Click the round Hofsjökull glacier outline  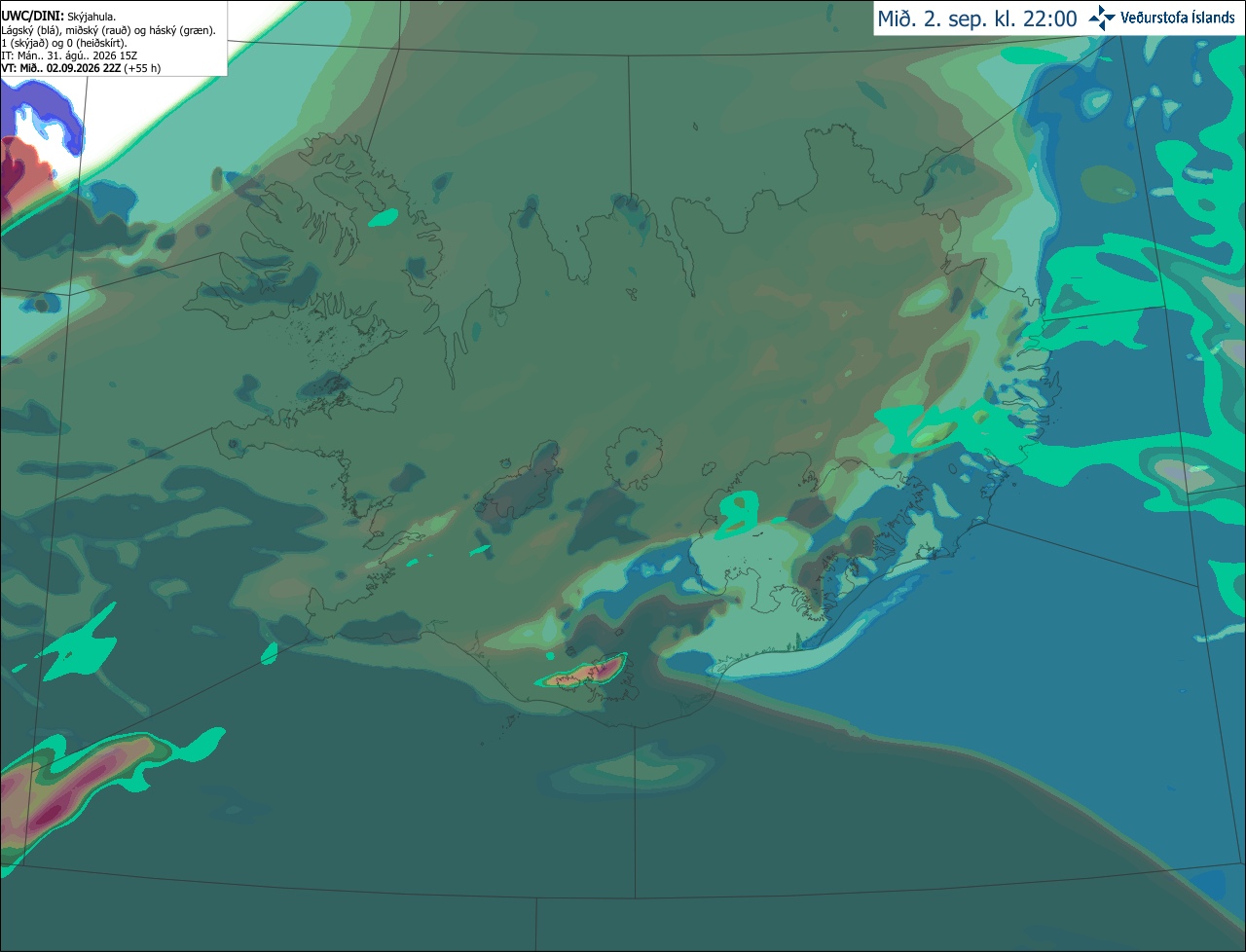635,456
